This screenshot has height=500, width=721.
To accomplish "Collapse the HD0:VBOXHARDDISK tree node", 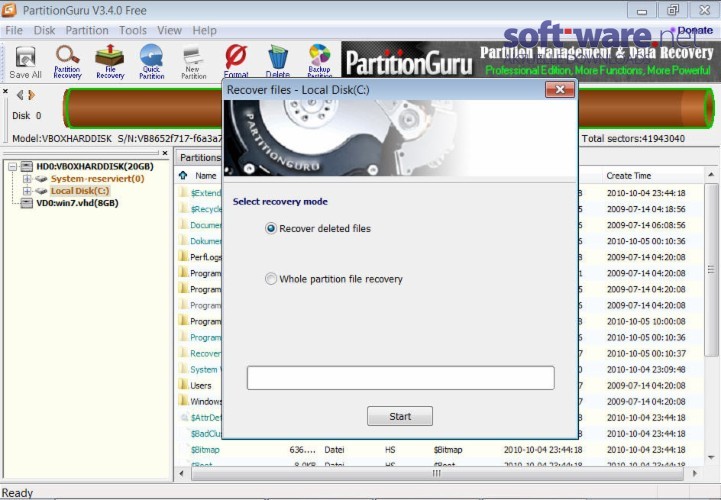I will pyautogui.click(x=13, y=166).
